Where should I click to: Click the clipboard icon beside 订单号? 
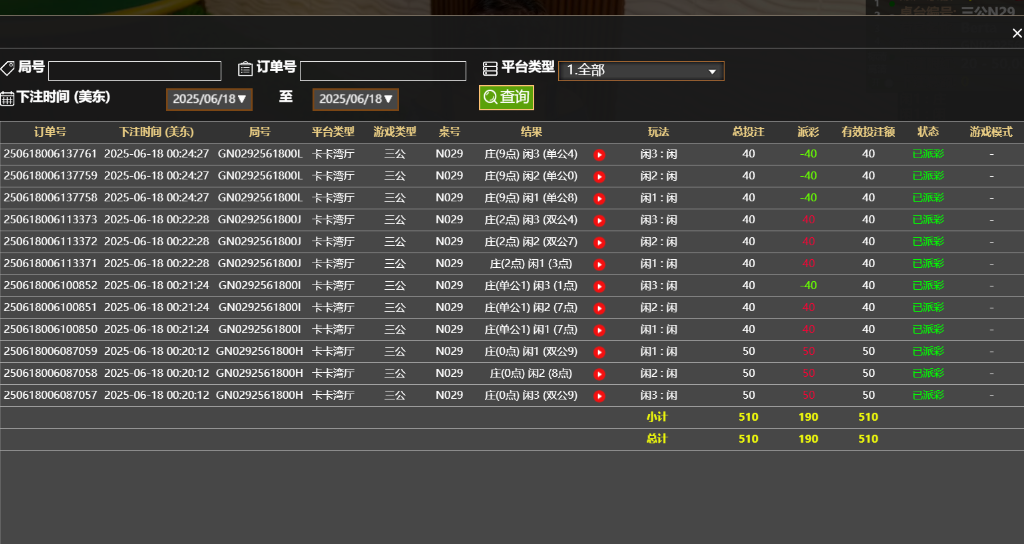(x=245, y=68)
